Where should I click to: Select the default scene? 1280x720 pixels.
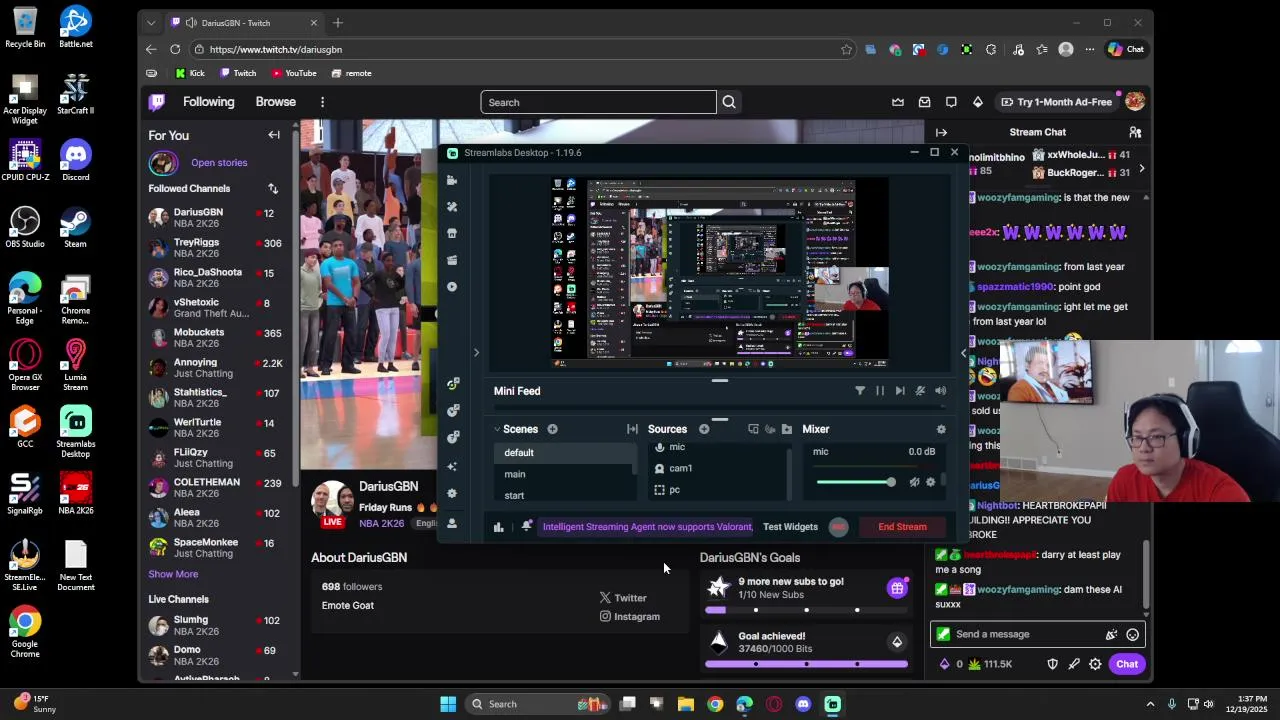pyautogui.click(x=565, y=453)
